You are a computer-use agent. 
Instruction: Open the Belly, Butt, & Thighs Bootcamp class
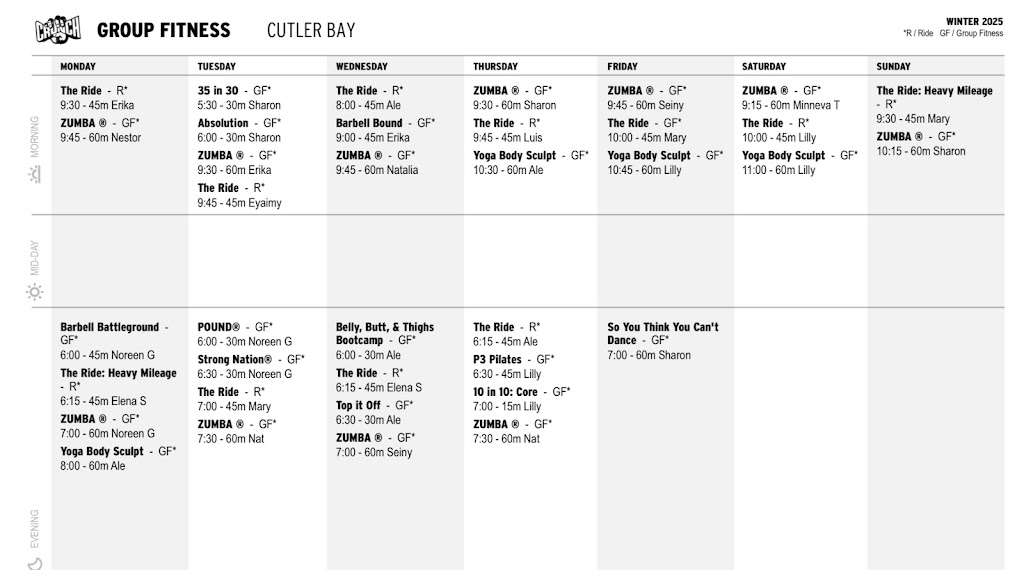coord(384,333)
